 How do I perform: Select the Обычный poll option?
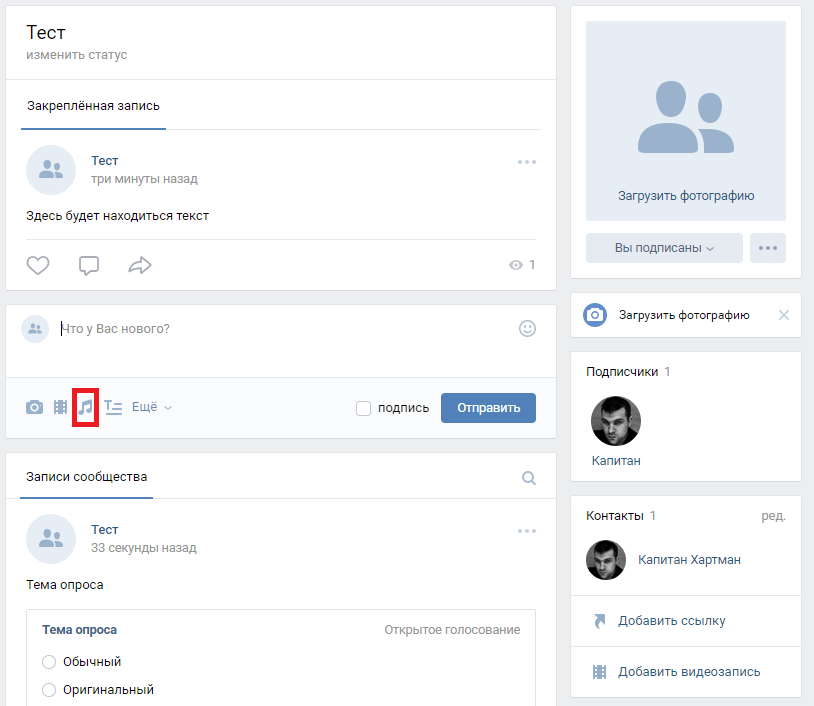point(50,662)
